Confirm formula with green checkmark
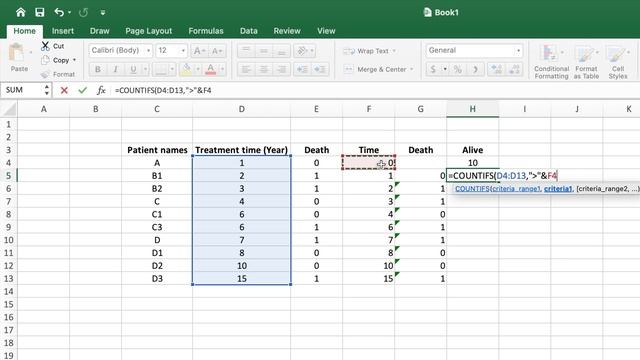The height and width of the screenshot is (360, 640). (x=82, y=90)
